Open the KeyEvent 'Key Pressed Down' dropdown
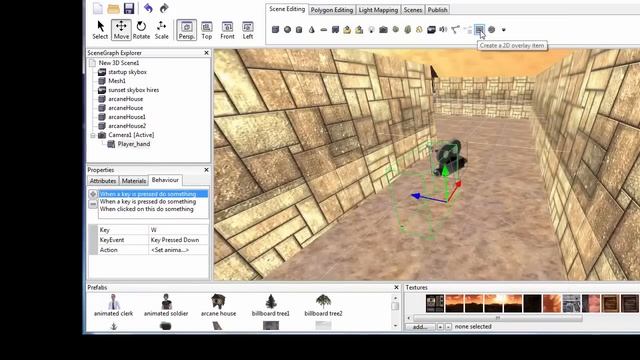Viewport: 640px width, 360px height. [x=178, y=240]
